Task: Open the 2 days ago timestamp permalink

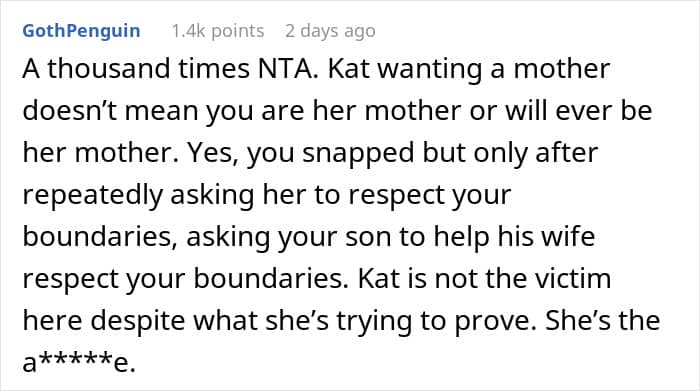Action: point(330,31)
